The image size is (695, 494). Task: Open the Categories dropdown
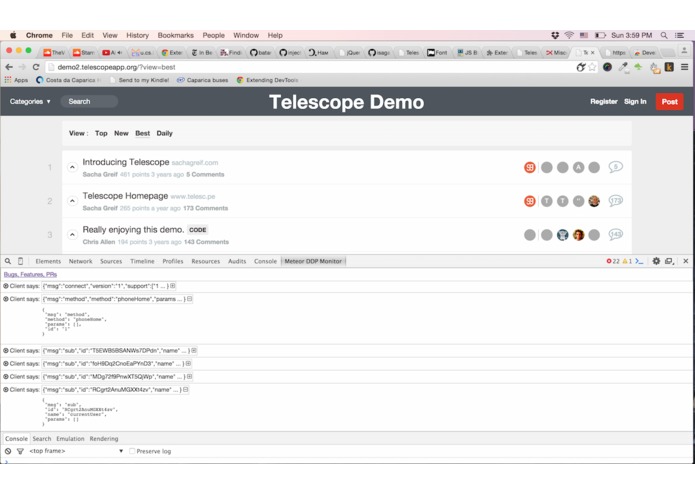(x=30, y=101)
